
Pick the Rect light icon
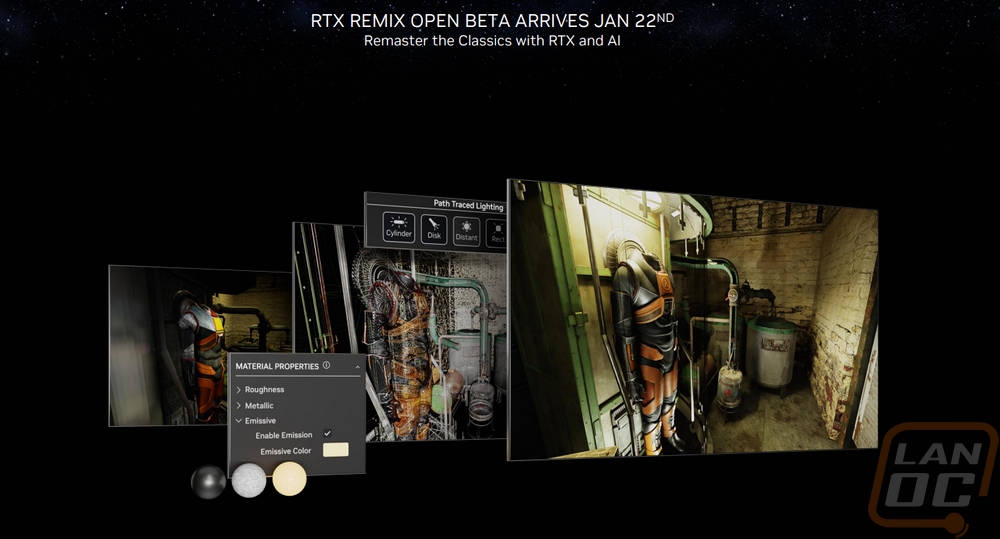pos(497,233)
